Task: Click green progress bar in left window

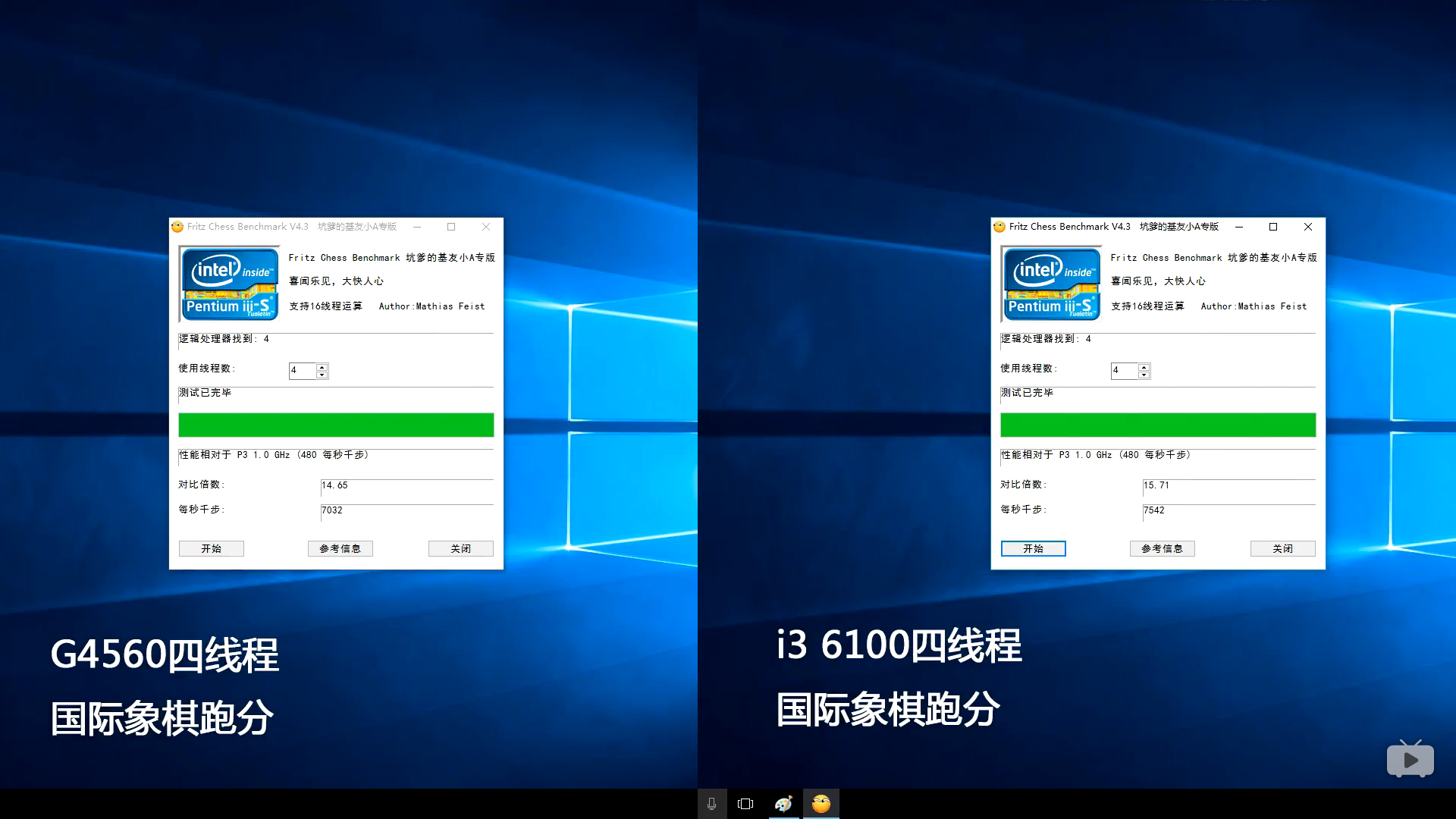Action: click(336, 425)
